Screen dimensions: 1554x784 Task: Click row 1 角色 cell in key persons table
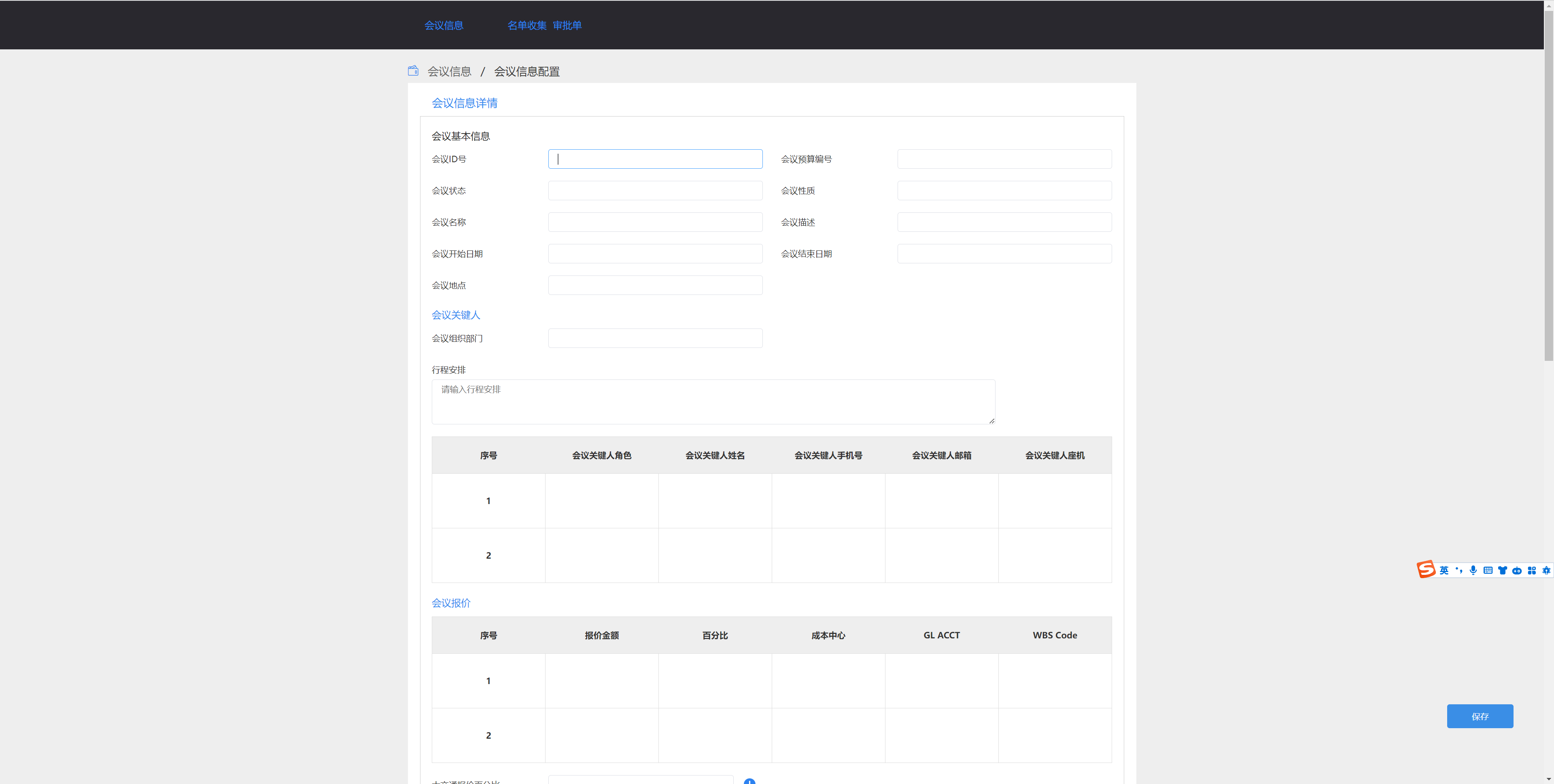tap(601, 500)
